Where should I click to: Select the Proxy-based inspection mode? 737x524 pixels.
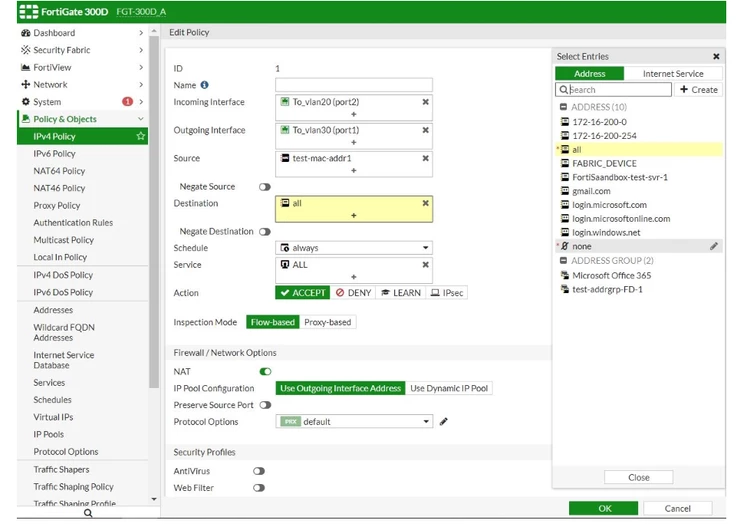click(x=328, y=322)
